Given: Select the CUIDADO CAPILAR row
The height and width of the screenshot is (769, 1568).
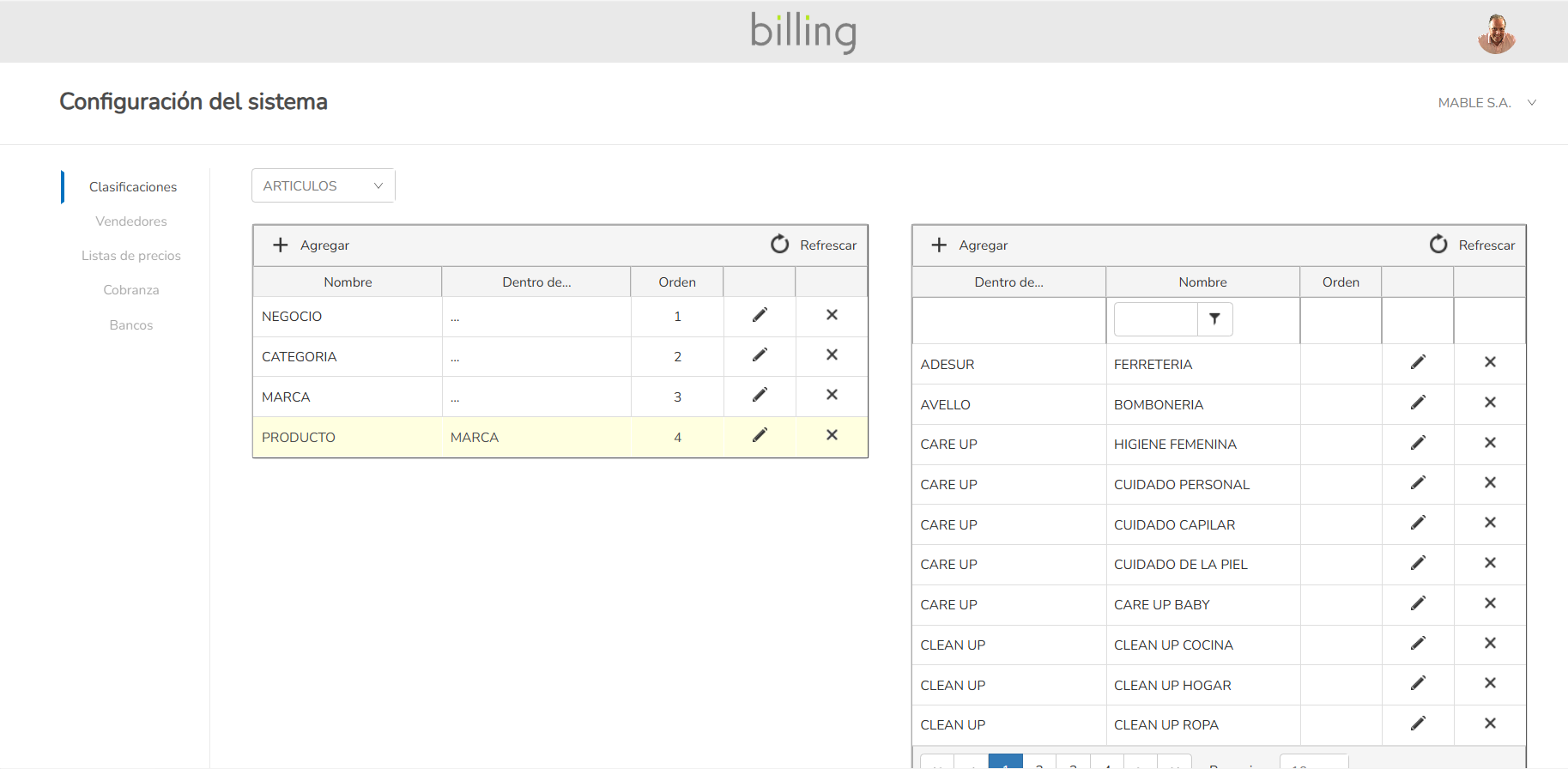Looking at the screenshot, I should click(1174, 524).
